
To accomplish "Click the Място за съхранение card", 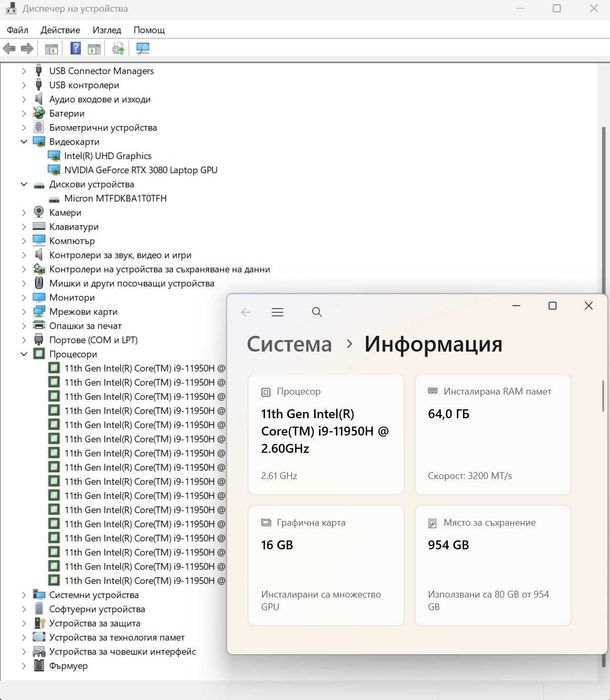I will 493,566.
